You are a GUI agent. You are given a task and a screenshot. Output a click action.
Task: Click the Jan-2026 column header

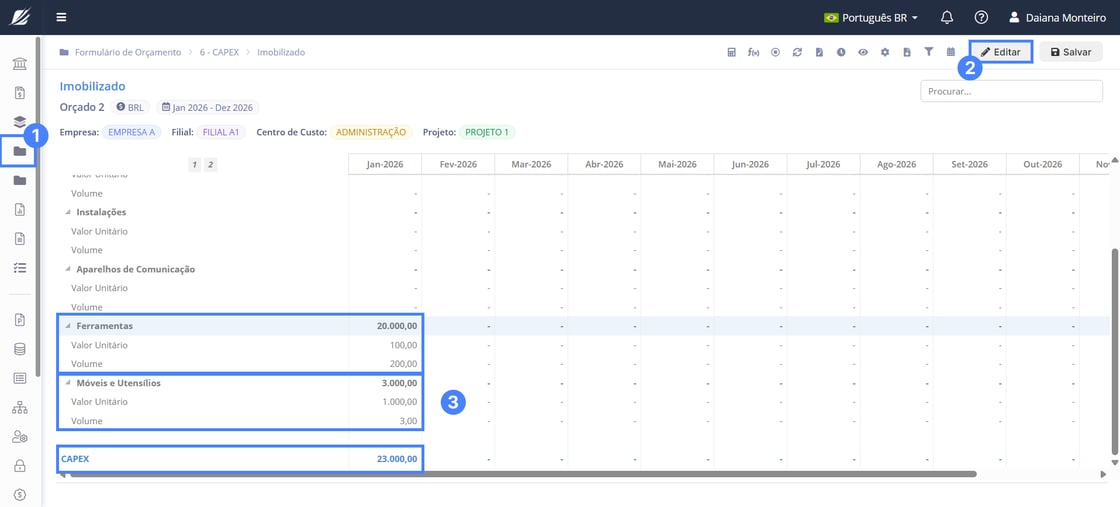coord(385,164)
